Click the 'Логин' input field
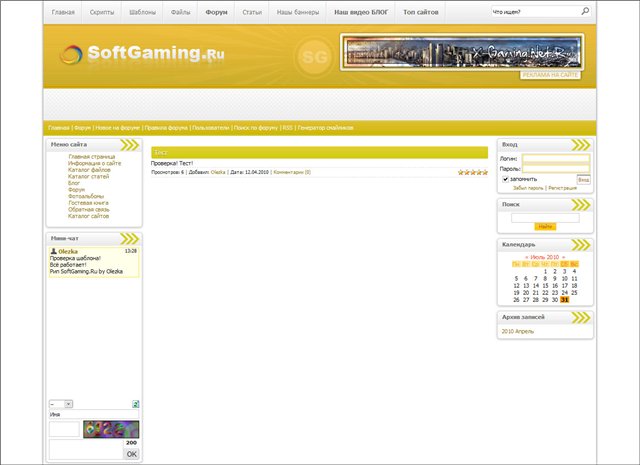640x465 pixels. pyautogui.click(x=556, y=158)
